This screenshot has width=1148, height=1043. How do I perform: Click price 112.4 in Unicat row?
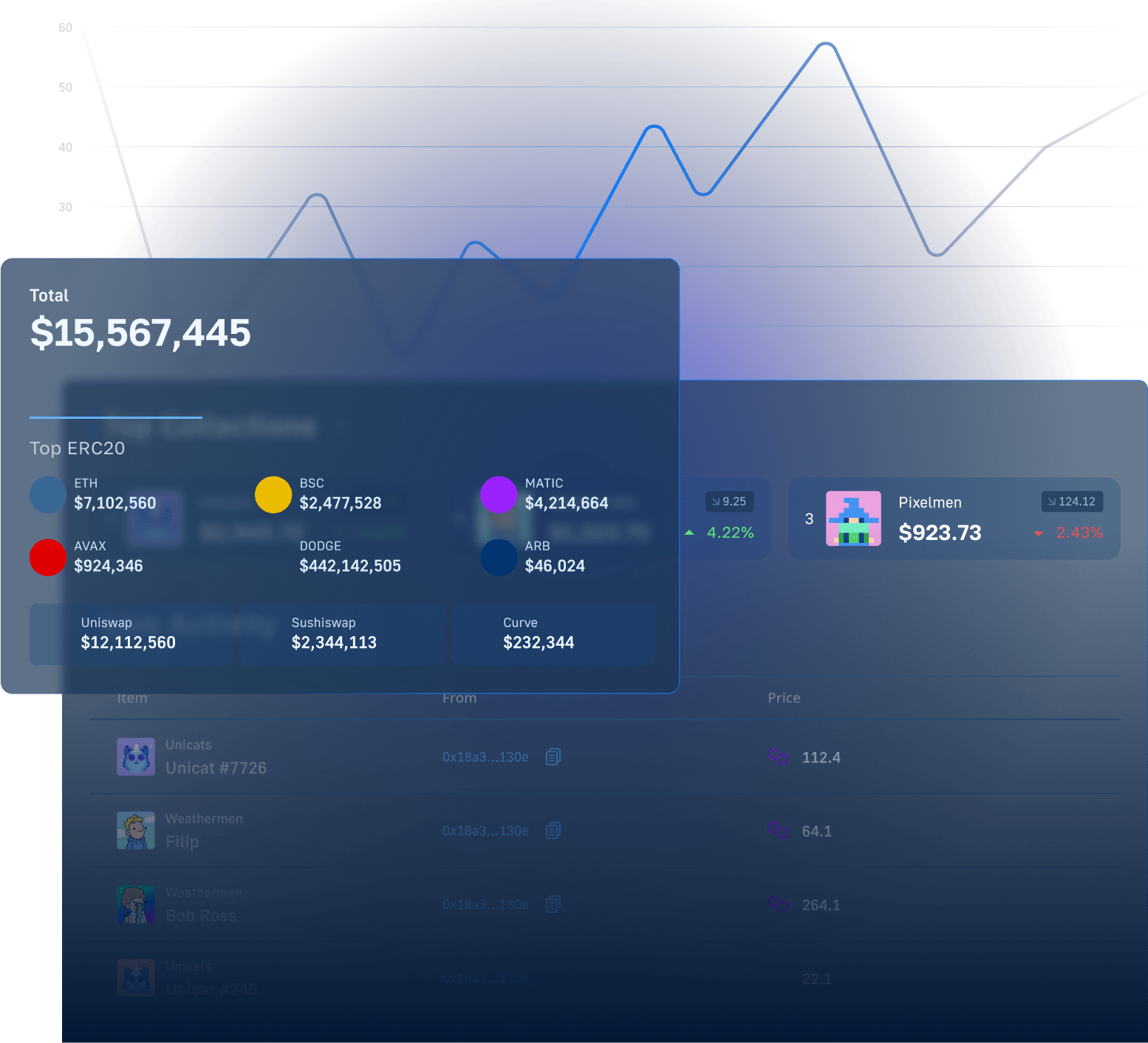tap(821, 757)
